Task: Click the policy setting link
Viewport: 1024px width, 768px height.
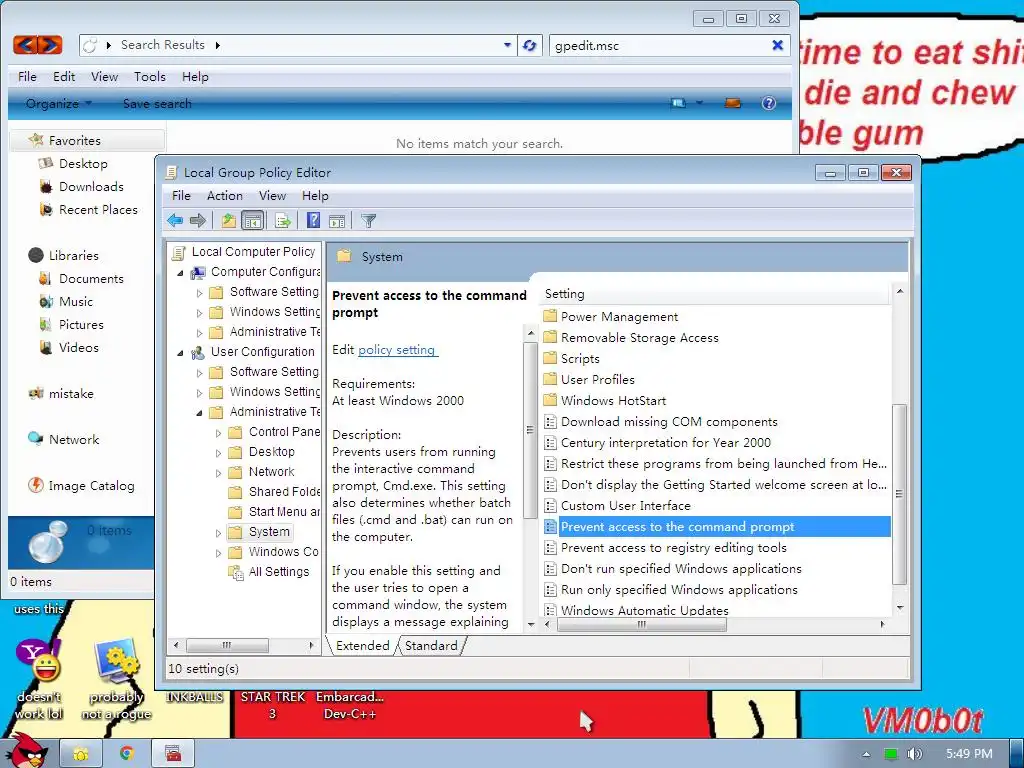Action: [397, 350]
